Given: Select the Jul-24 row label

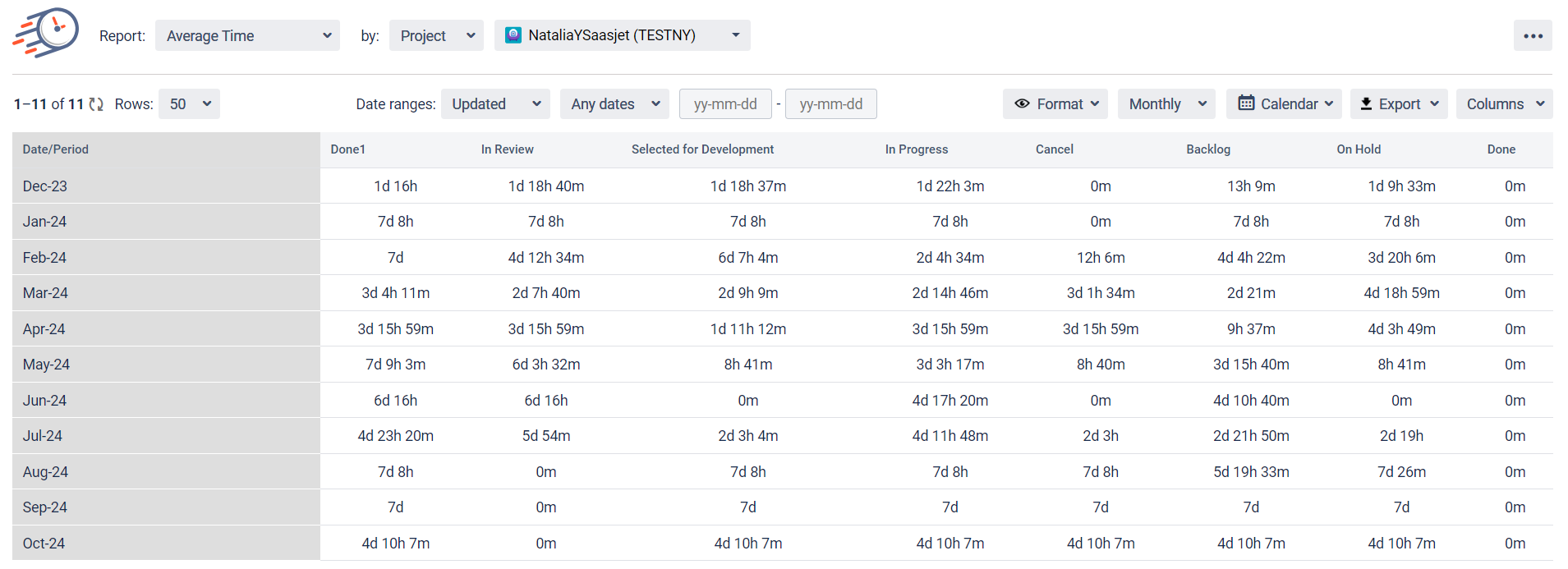Looking at the screenshot, I should (x=43, y=436).
